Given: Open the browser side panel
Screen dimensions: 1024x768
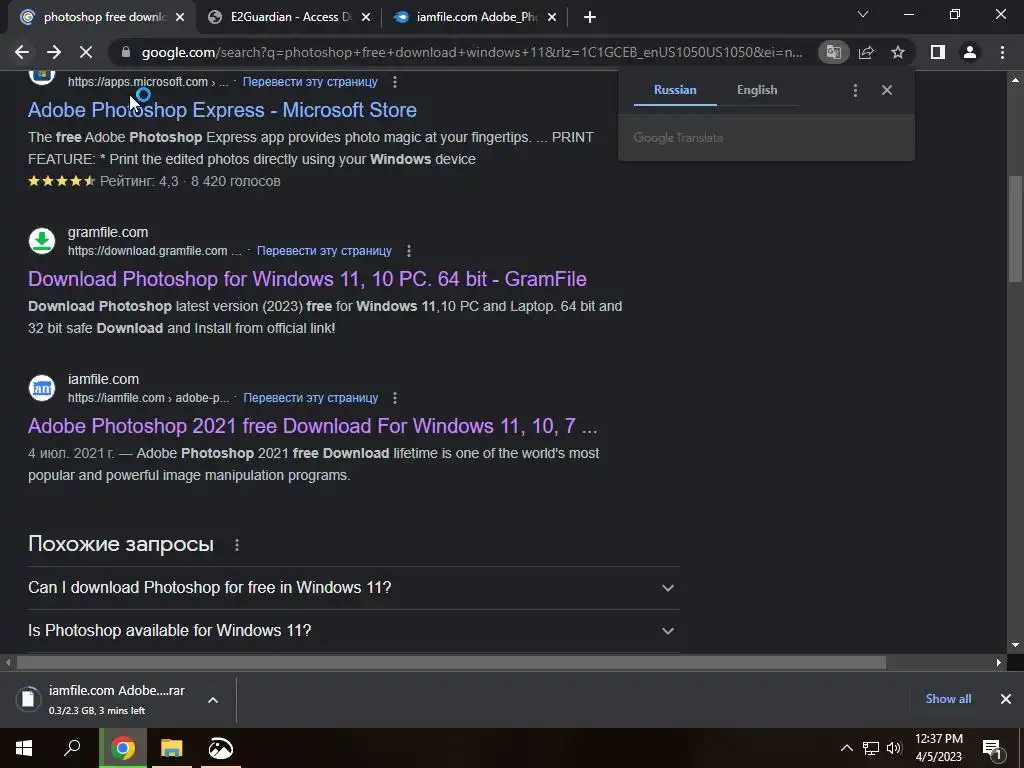Looking at the screenshot, I should (938, 52).
